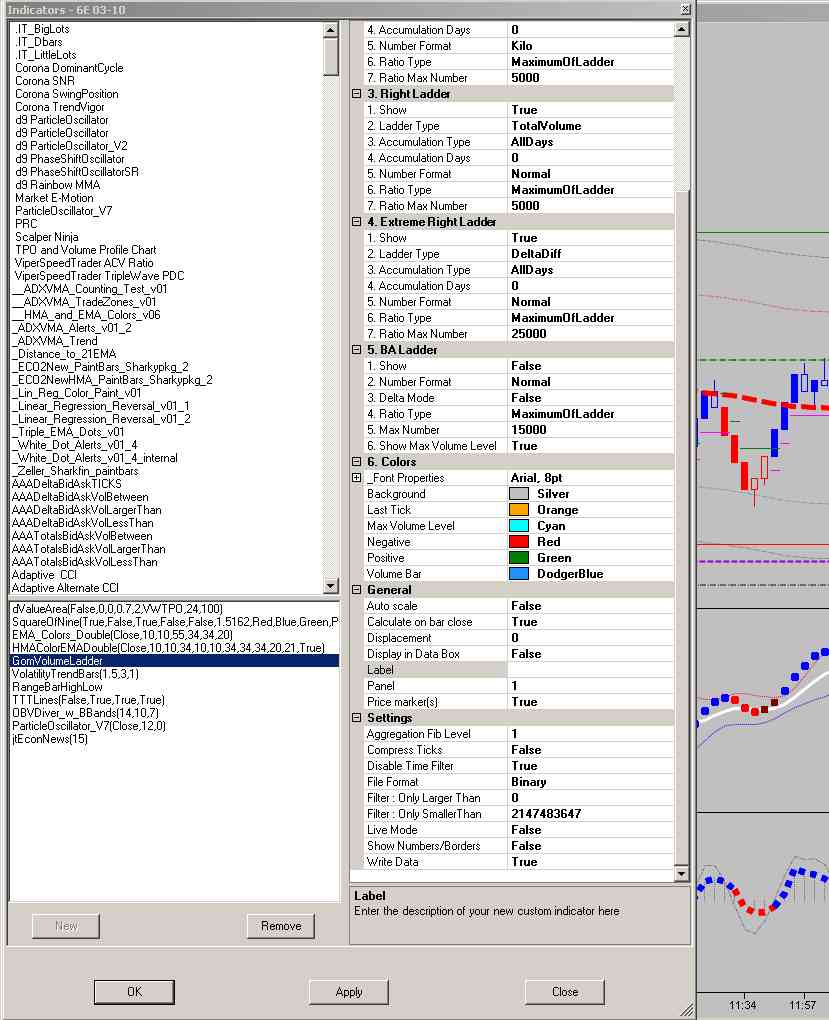
Task: Click BA Ladder Show value False
Action: [590, 366]
